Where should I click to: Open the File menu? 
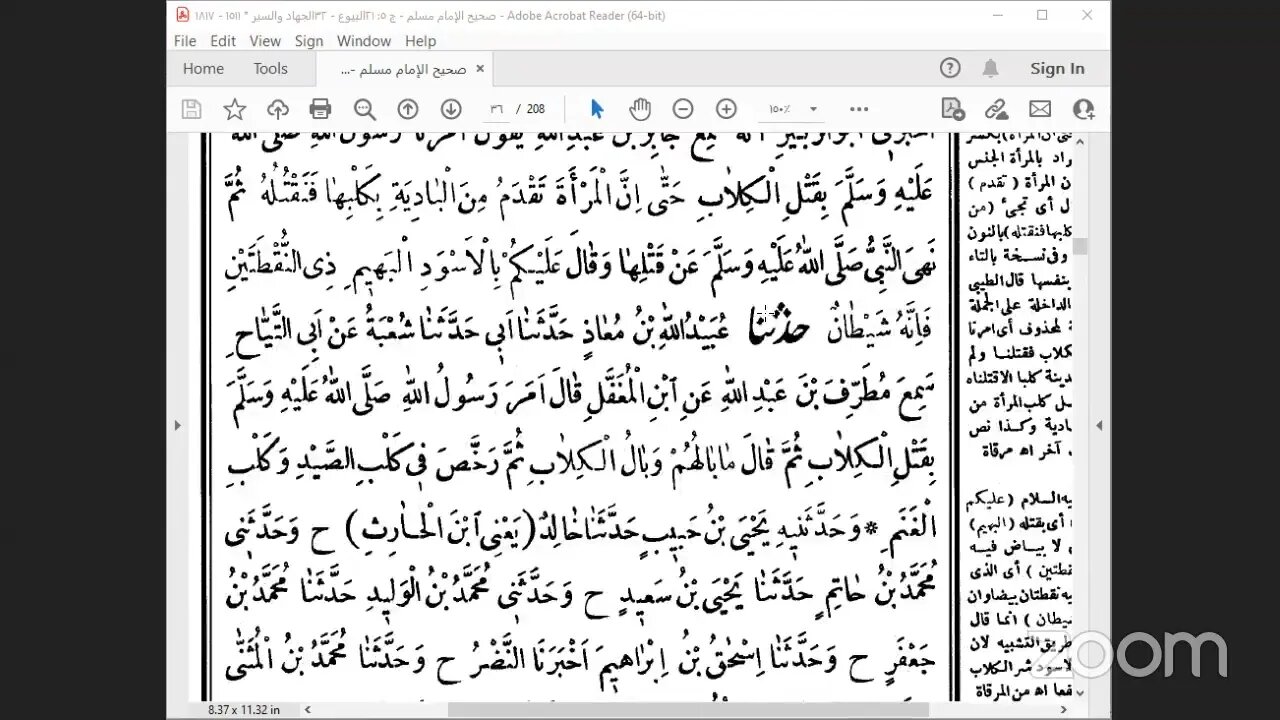185,41
